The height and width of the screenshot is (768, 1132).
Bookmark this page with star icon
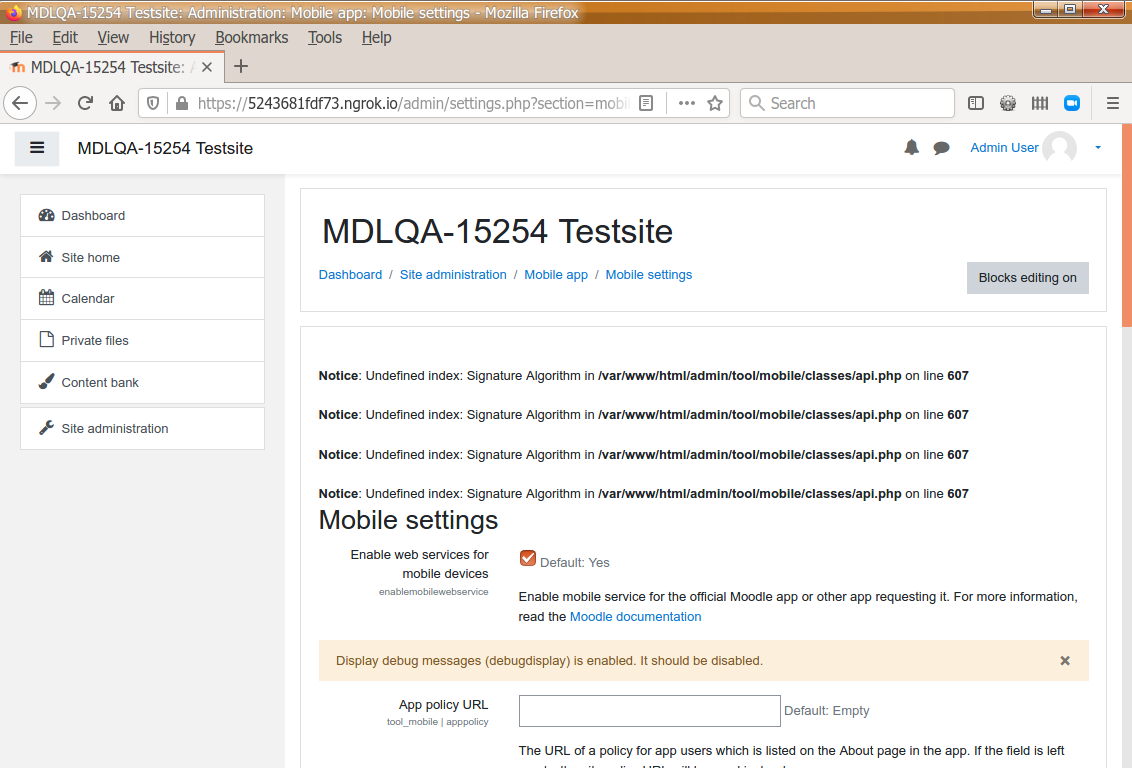click(x=715, y=103)
